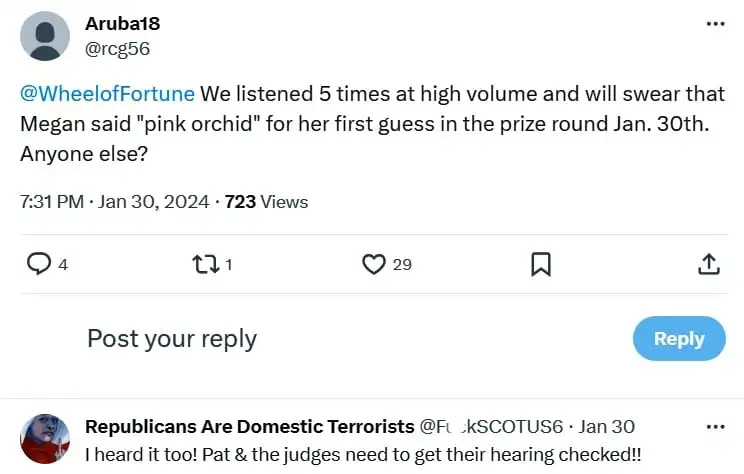
Task: Click the 723 Views count
Action: tap(267, 202)
